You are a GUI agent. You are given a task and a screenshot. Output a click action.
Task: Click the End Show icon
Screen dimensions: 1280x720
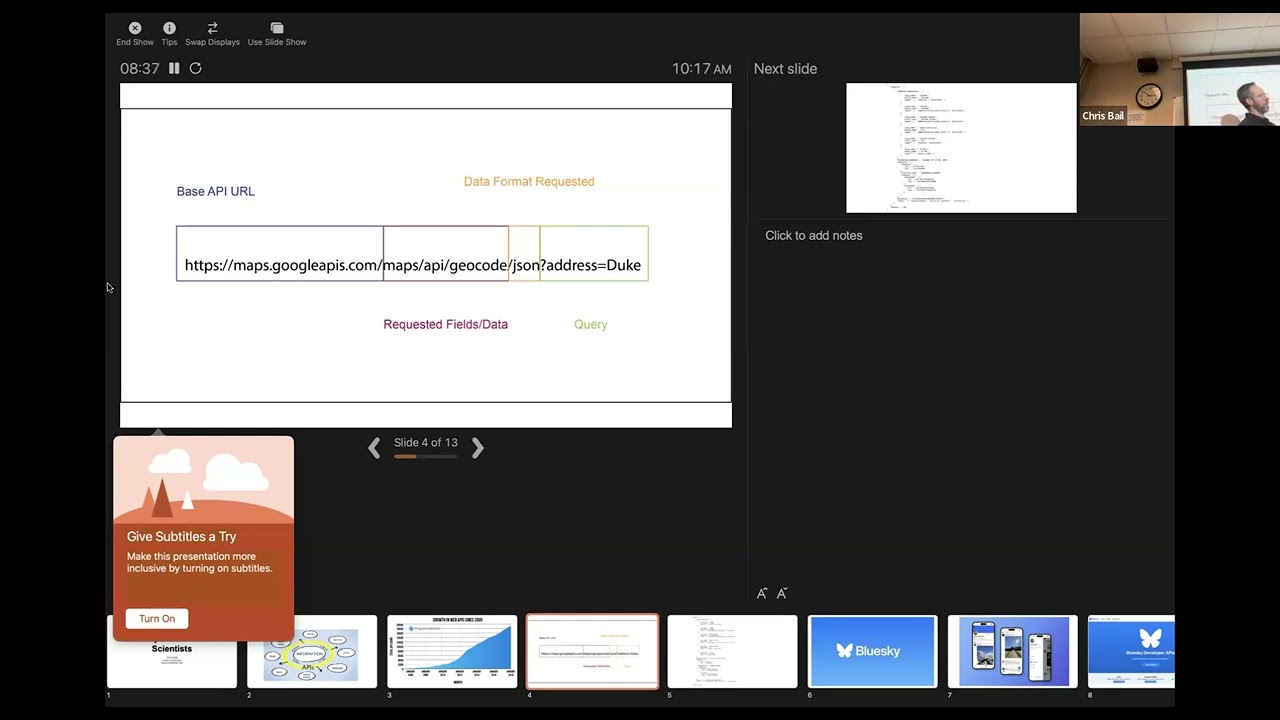pyautogui.click(x=135, y=28)
